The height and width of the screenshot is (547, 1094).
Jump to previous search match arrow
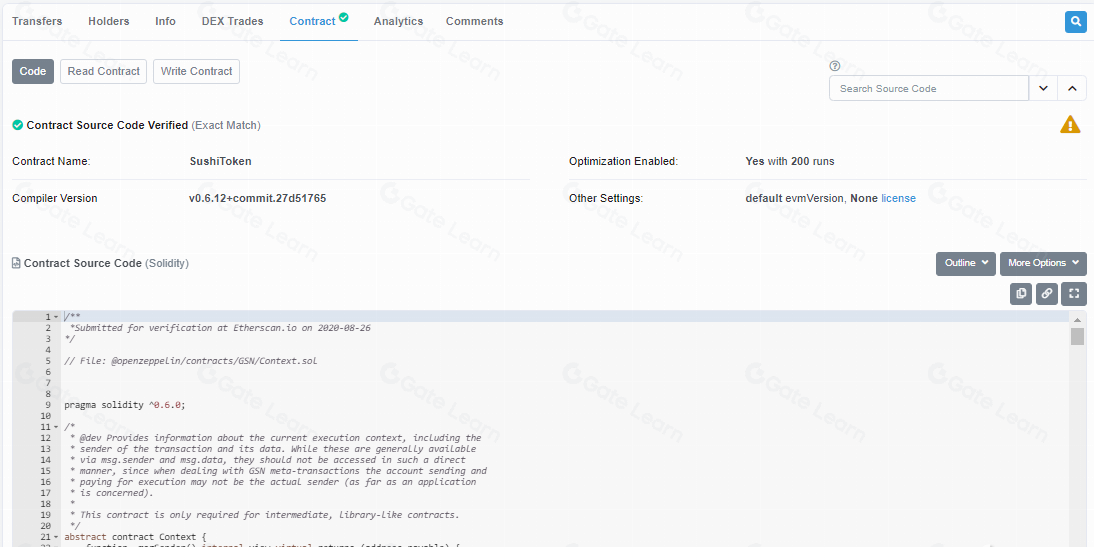[x=1072, y=89]
